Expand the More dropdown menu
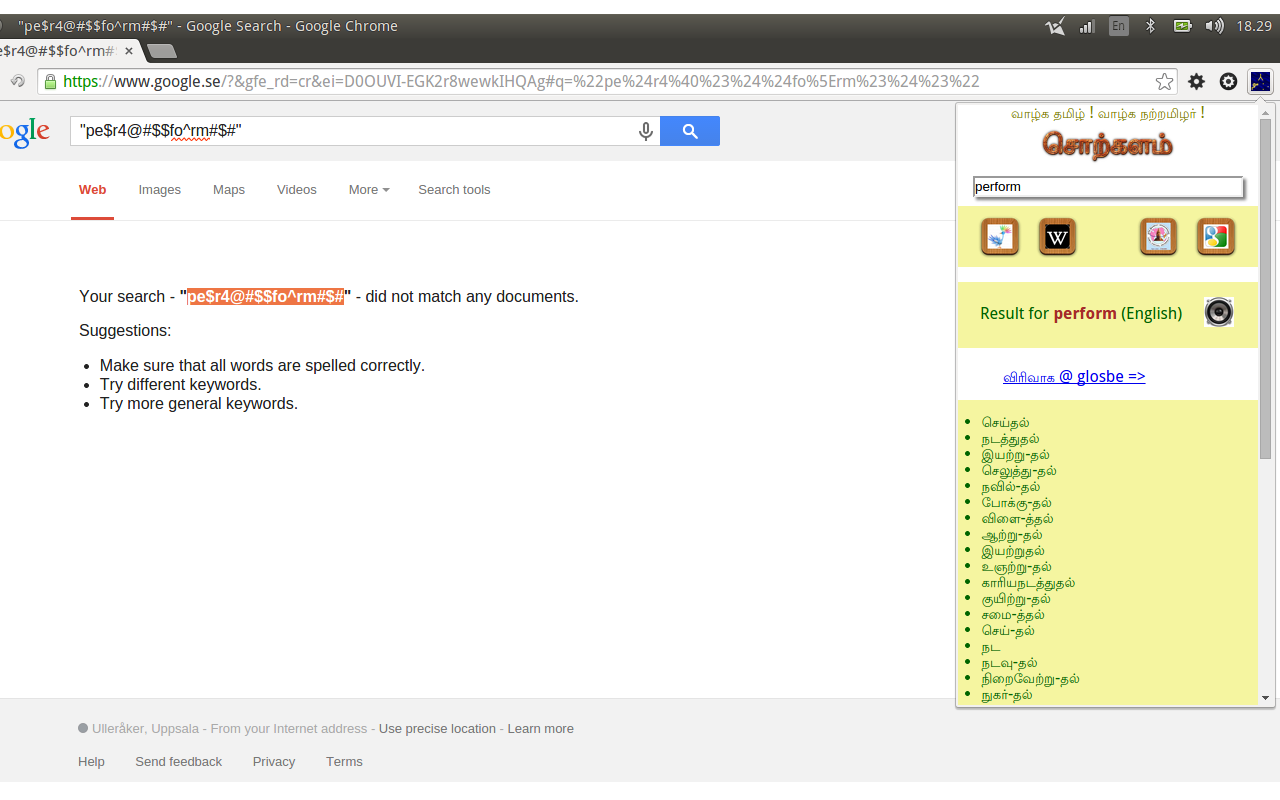This screenshot has height=800, width=1280. 369,190
